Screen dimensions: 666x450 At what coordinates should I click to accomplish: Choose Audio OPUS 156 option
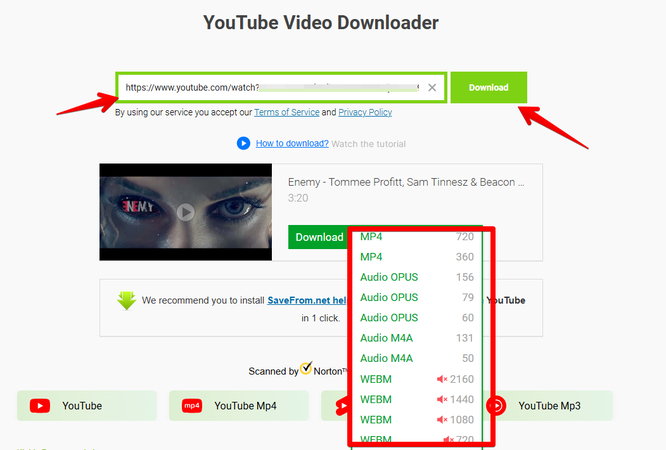click(x=417, y=277)
